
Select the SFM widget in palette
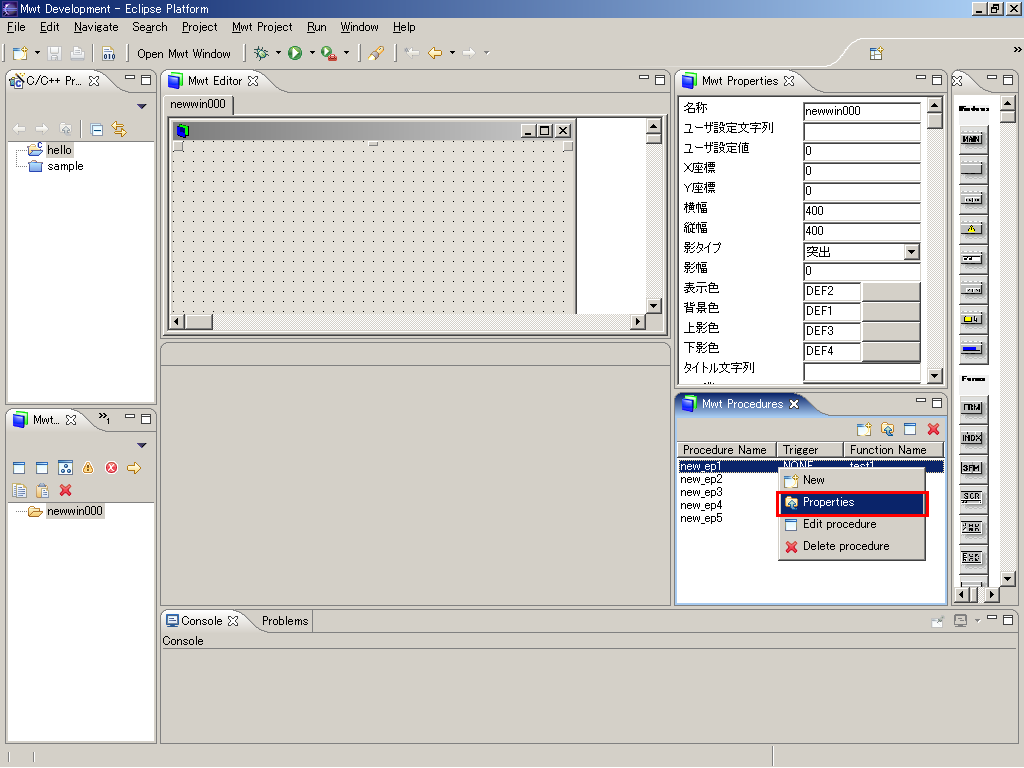pos(972,468)
